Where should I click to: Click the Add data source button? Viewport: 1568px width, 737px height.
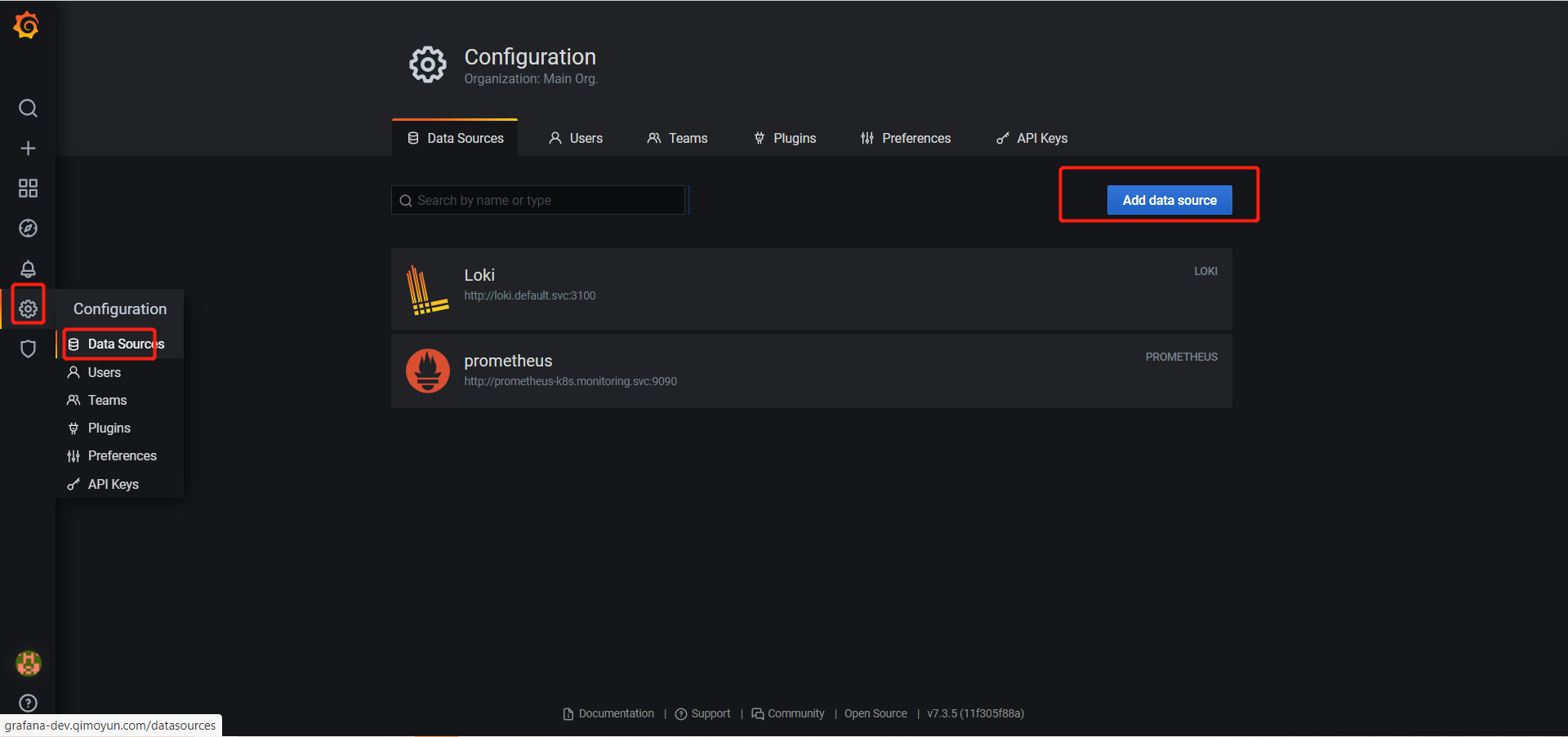pos(1169,200)
